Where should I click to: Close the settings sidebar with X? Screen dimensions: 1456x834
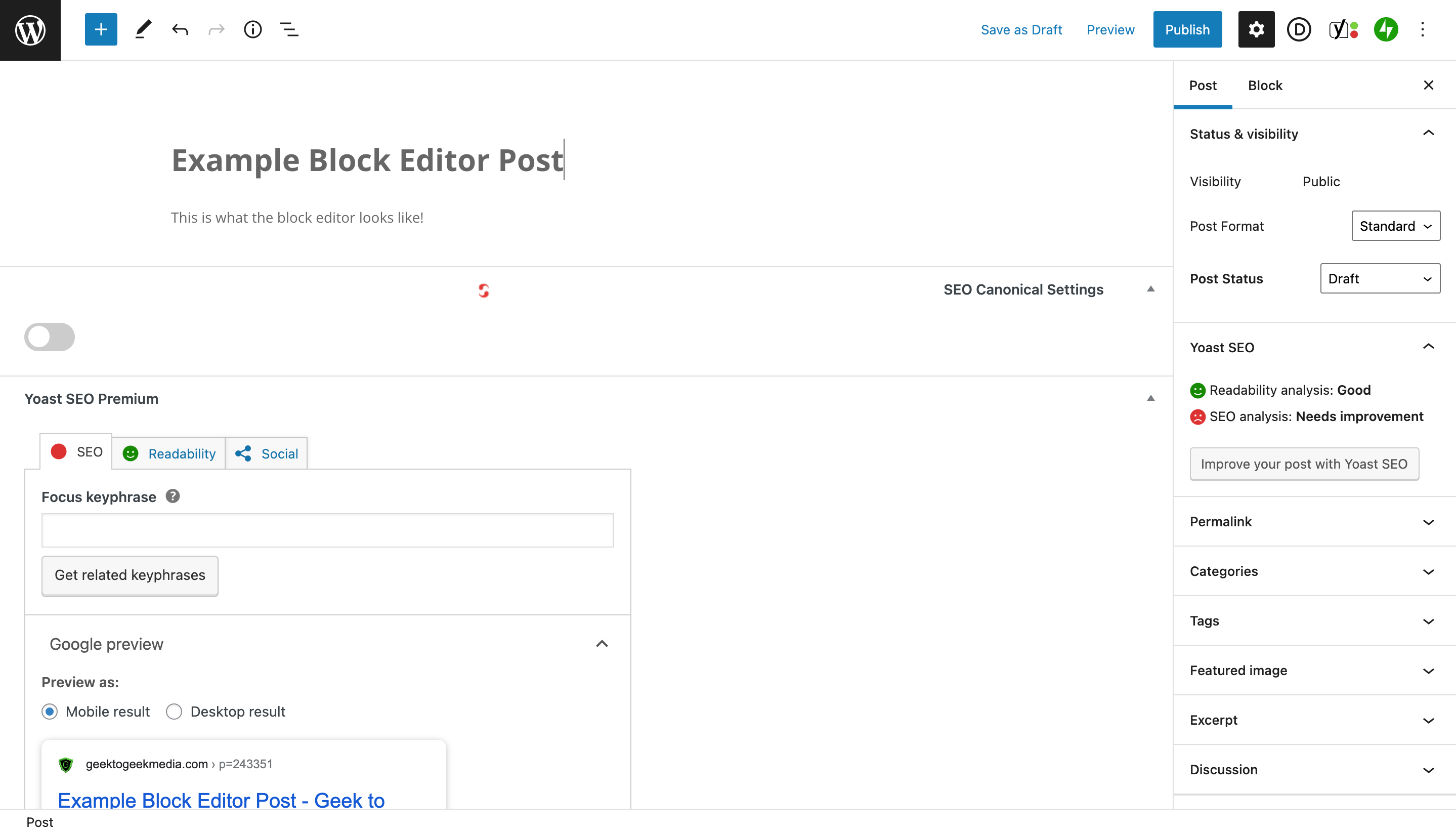click(1428, 86)
